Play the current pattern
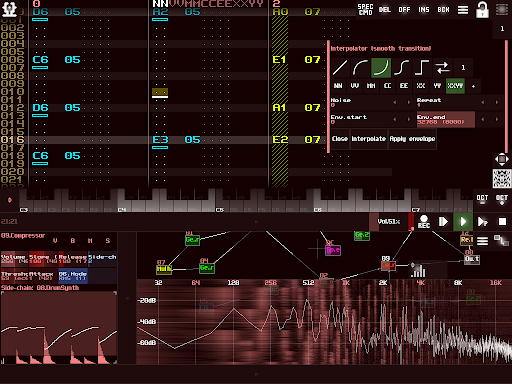This screenshot has width=512, height=384. click(482, 222)
